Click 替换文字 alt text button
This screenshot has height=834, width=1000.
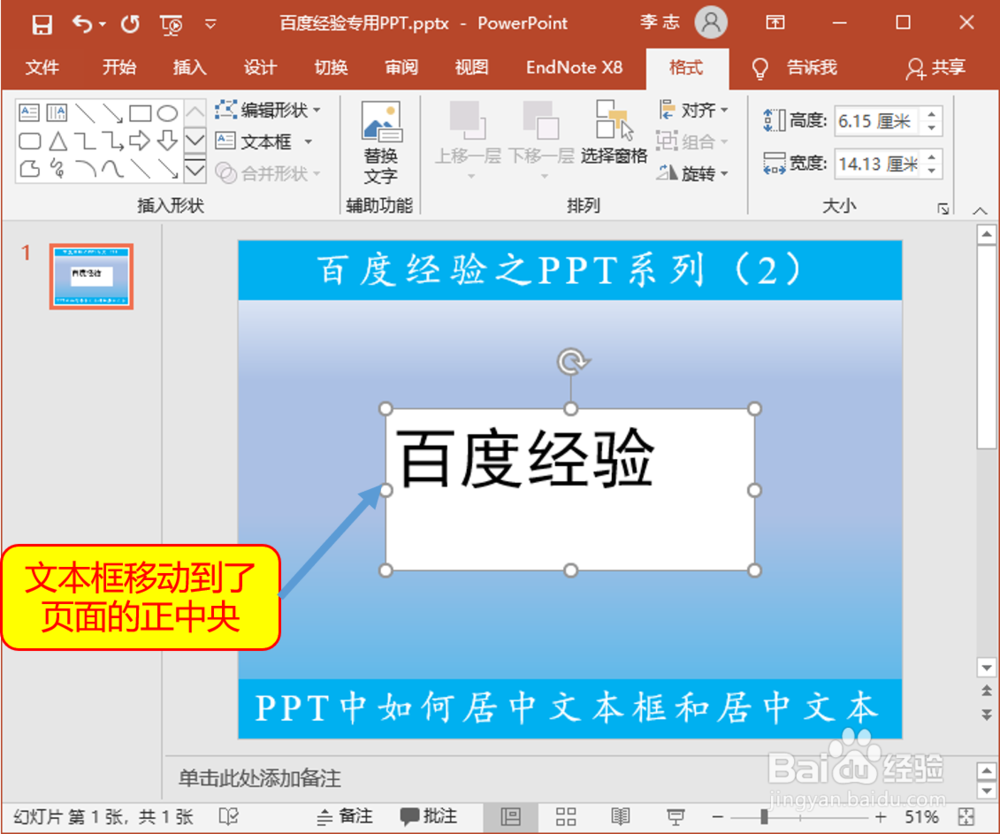(381, 143)
